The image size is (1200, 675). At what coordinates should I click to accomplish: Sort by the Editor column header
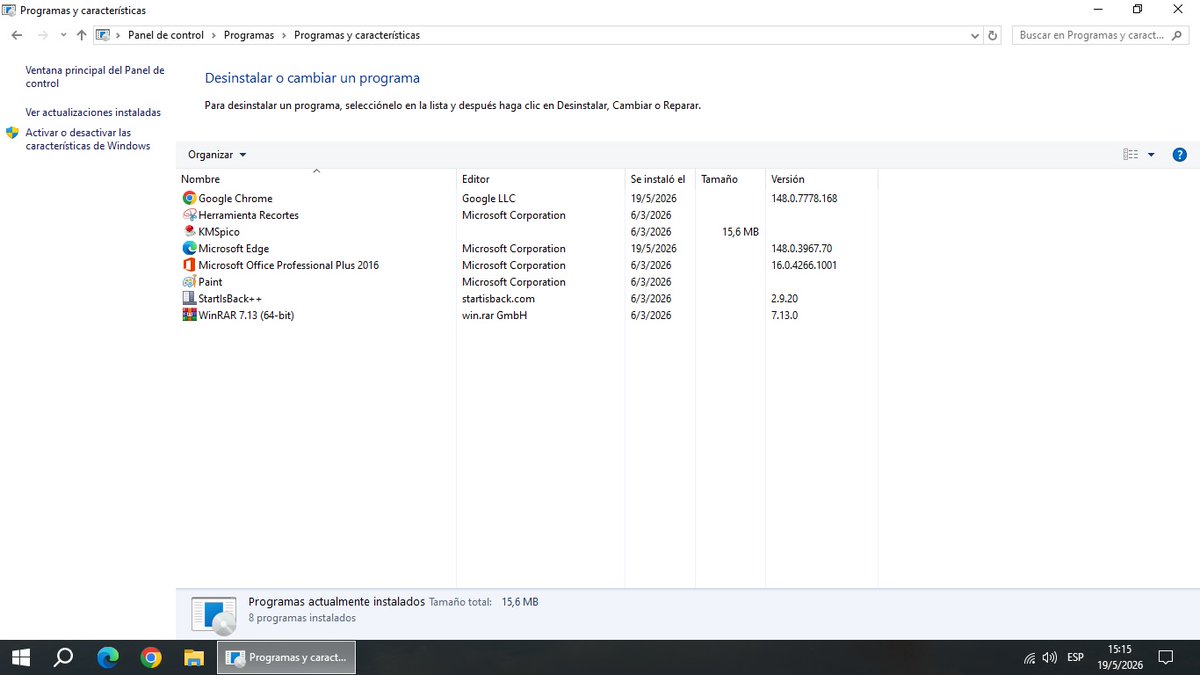pyautogui.click(x=541, y=179)
